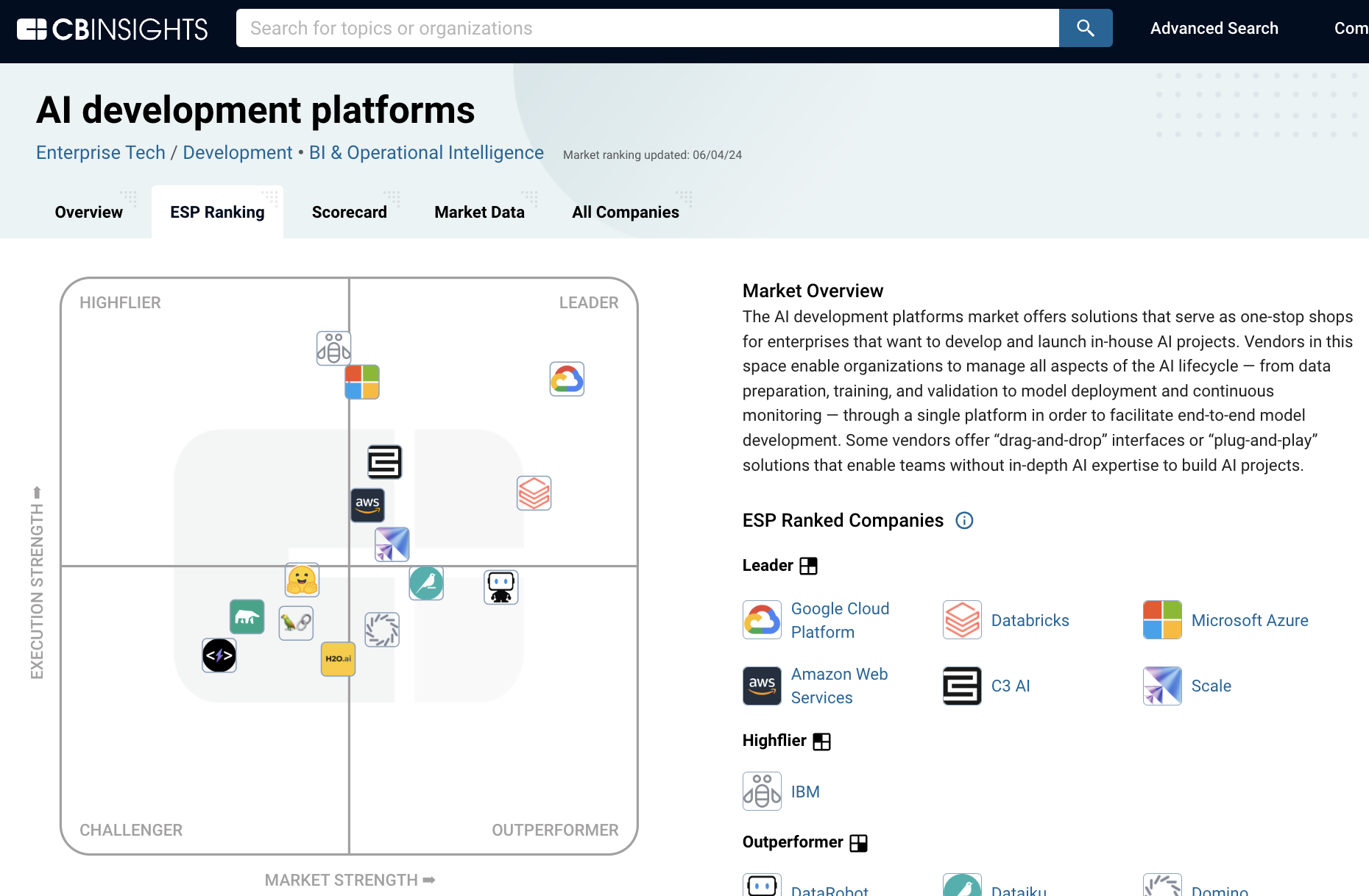
Task: Click the C3 AI logo in the Leader list
Action: pos(962,686)
